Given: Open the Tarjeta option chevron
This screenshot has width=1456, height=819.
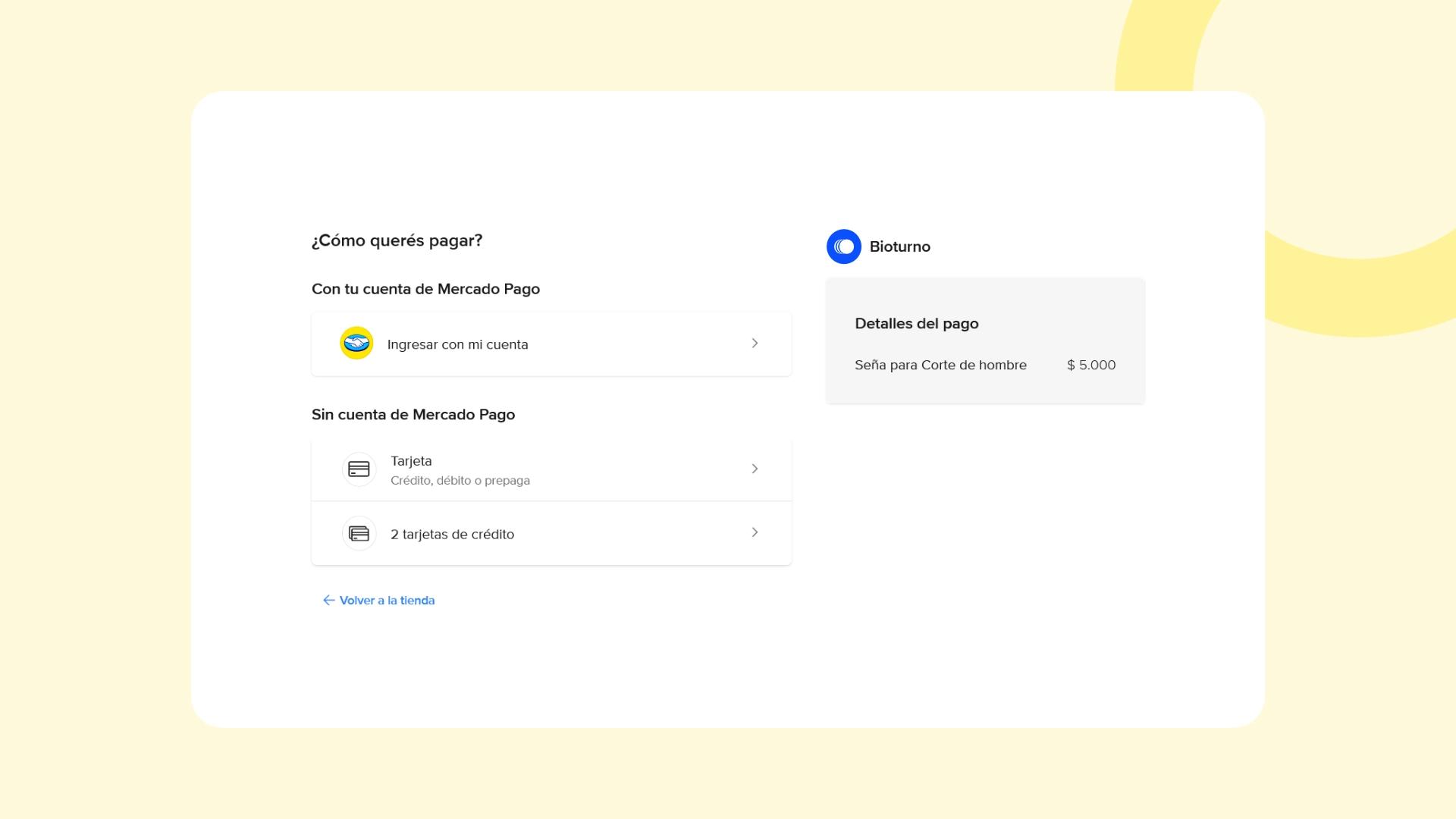Looking at the screenshot, I should coord(755,469).
